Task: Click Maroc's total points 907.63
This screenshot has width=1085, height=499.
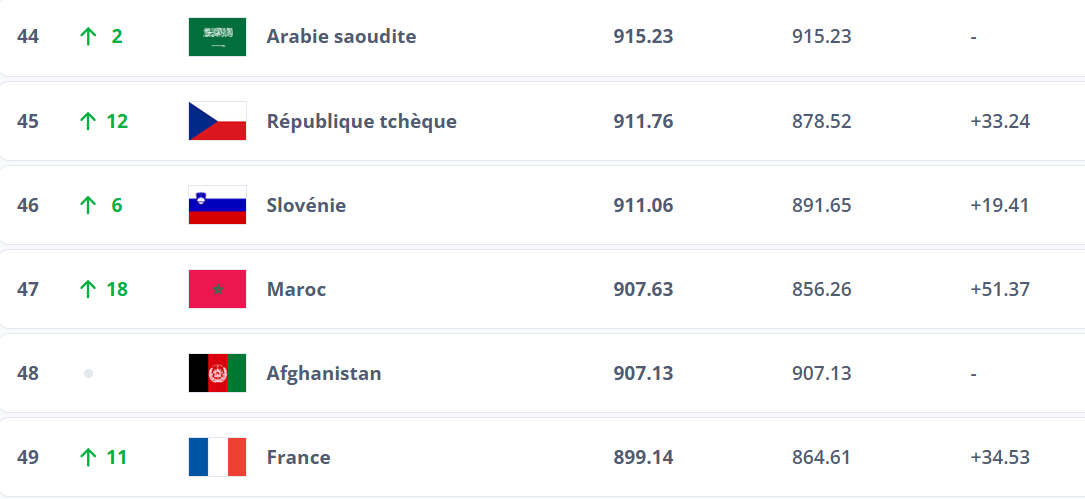Action: pos(643,289)
